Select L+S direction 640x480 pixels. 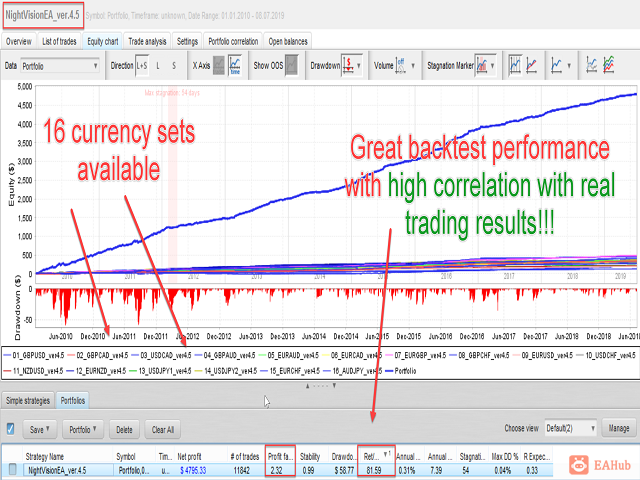[x=142, y=66]
